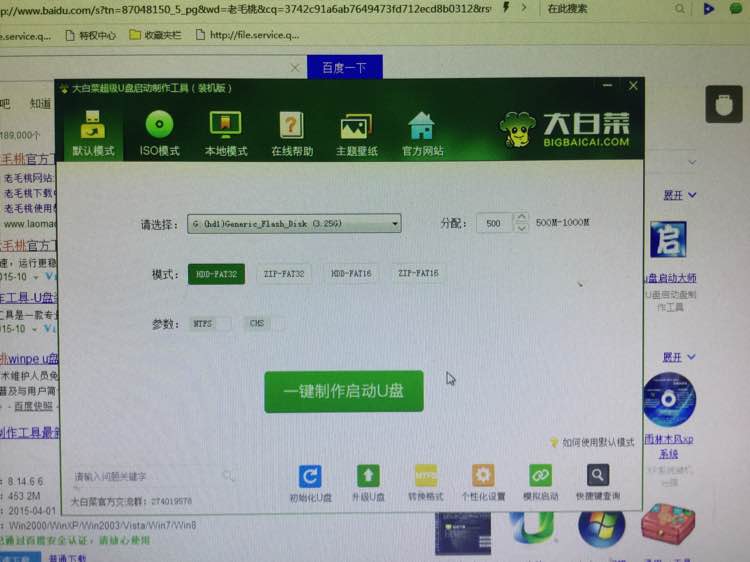The image size is (750, 562).
Task: Select ZIP-FAT32 mode
Action: pos(284,274)
